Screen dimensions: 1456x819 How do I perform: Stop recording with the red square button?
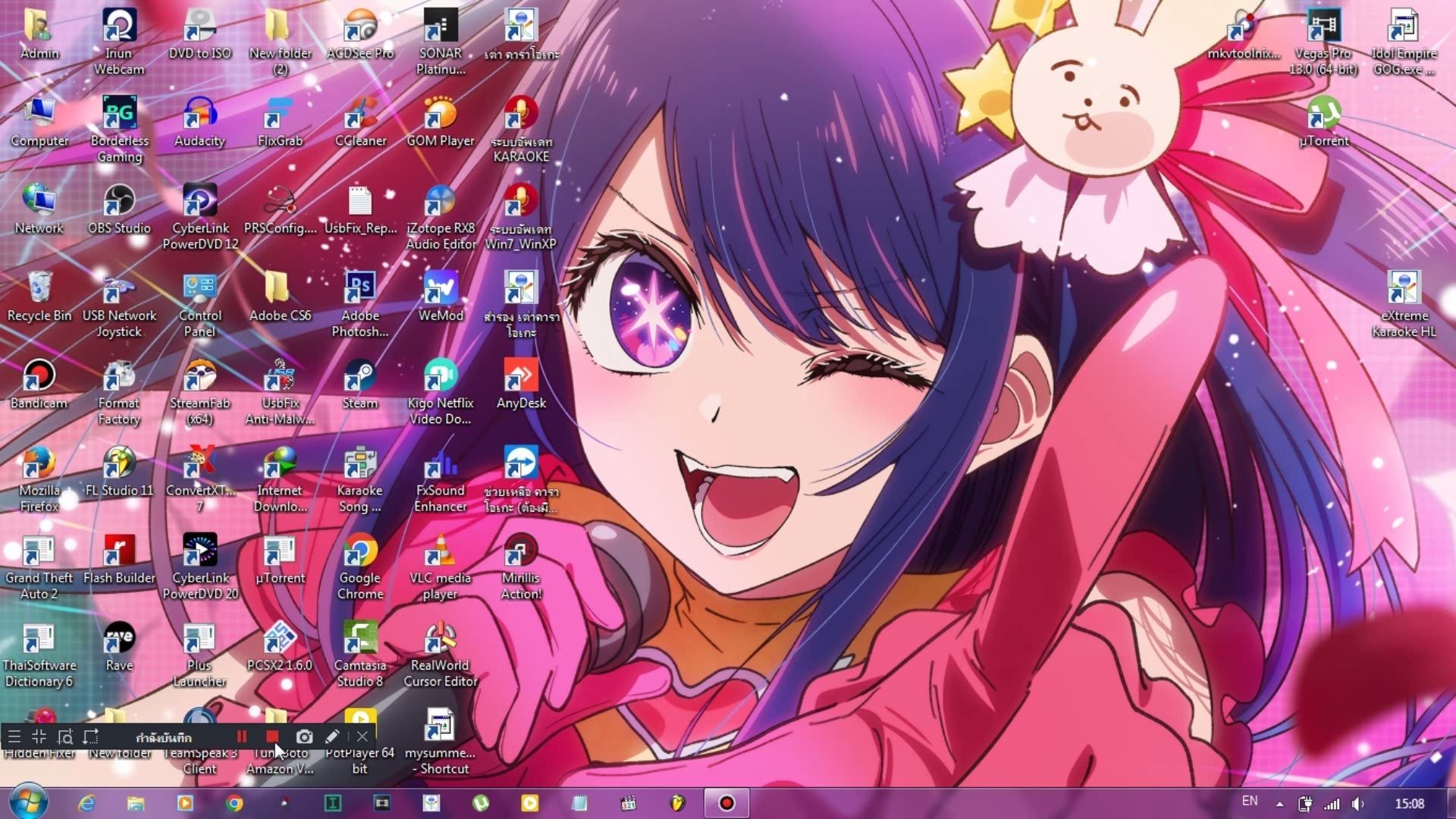pyautogui.click(x=272, y=736)
